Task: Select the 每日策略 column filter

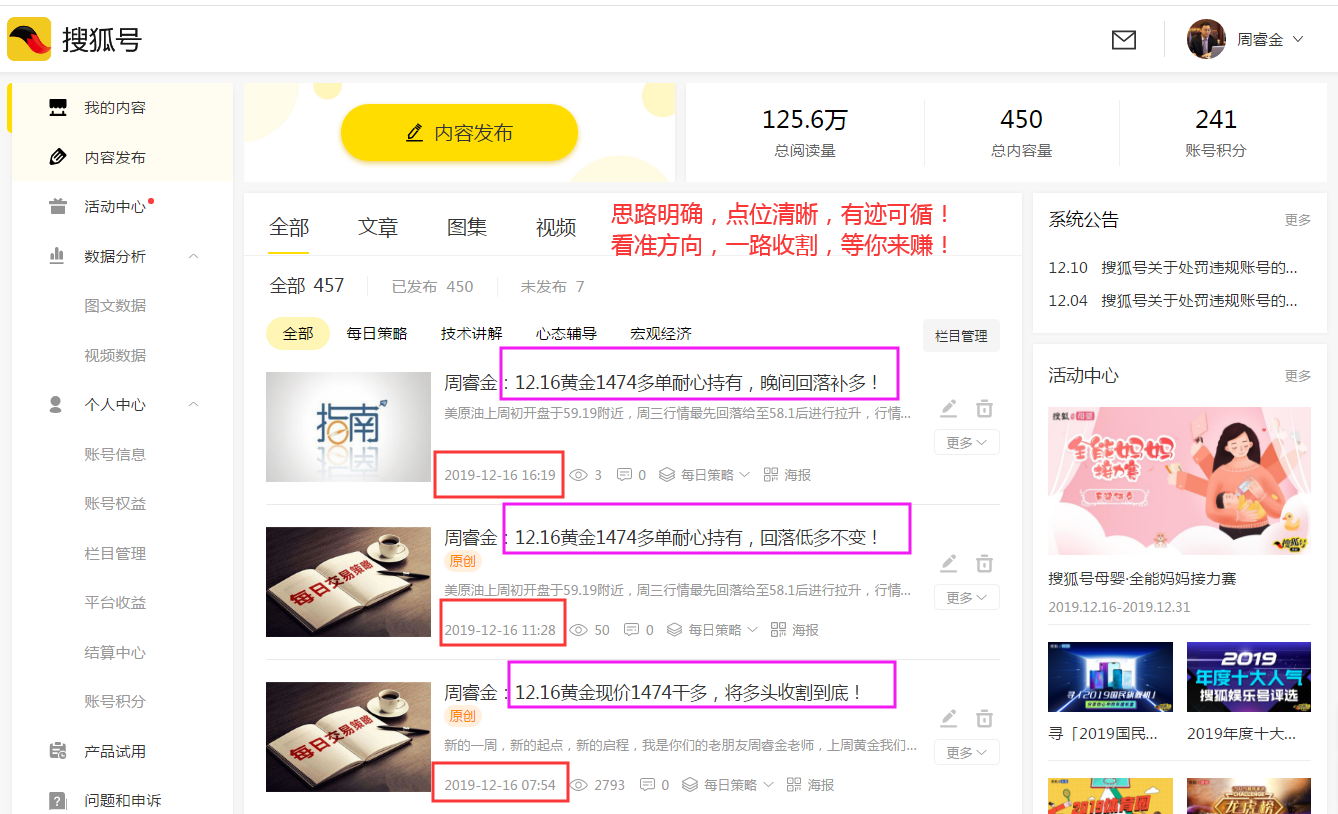Action: point(377,333)
